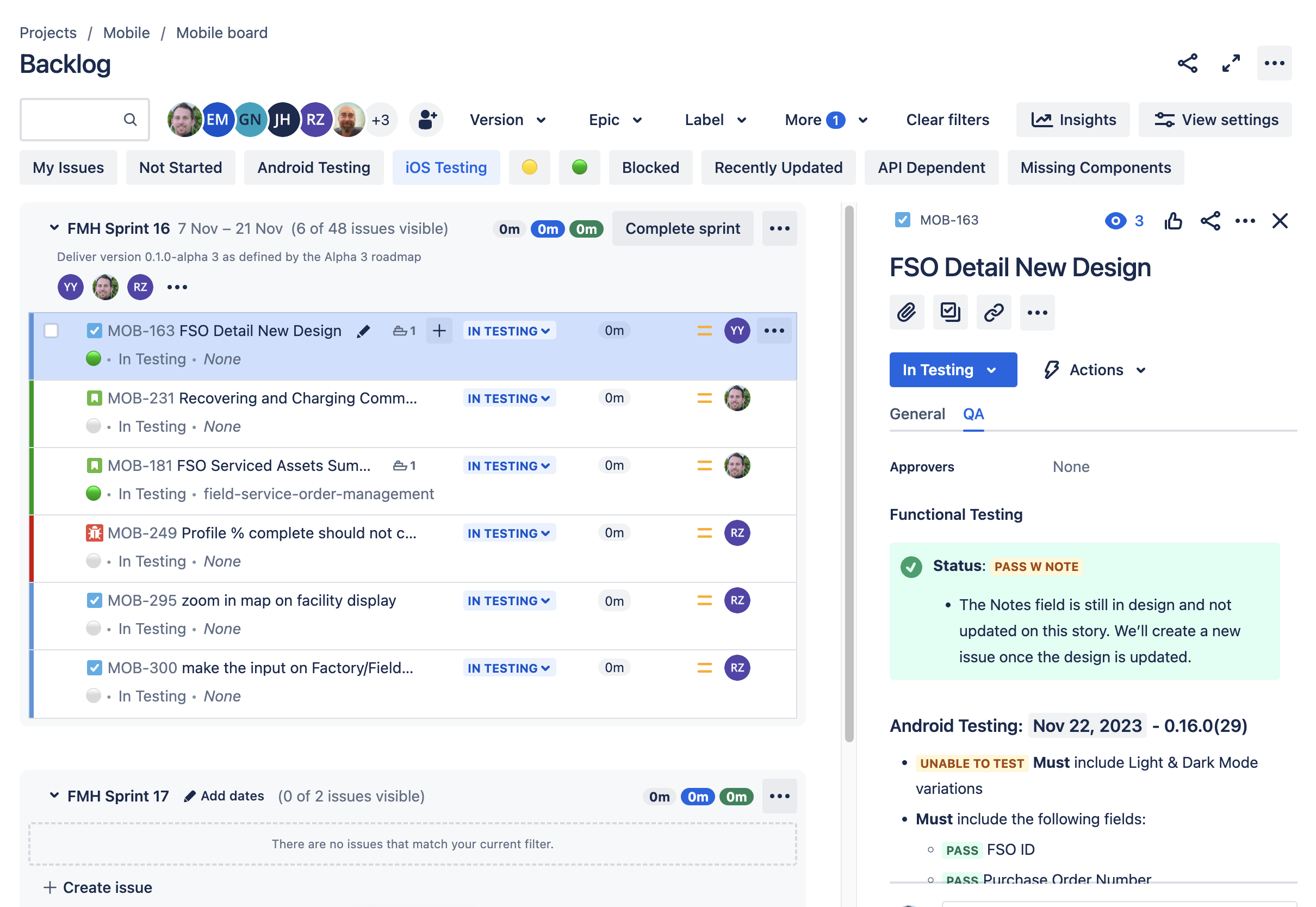Open the Mobile board breadcrumb
This screenshot has height=907, width=1316.
click(x=222, y=33)
